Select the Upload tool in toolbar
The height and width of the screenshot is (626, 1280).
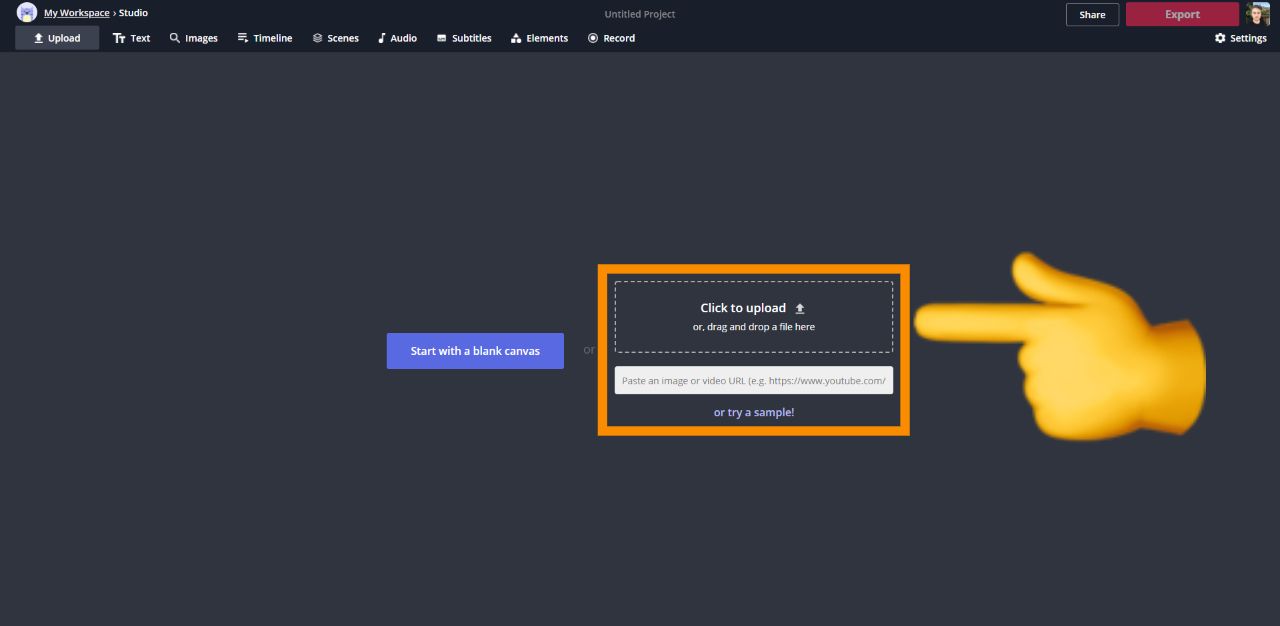(57, 38)
